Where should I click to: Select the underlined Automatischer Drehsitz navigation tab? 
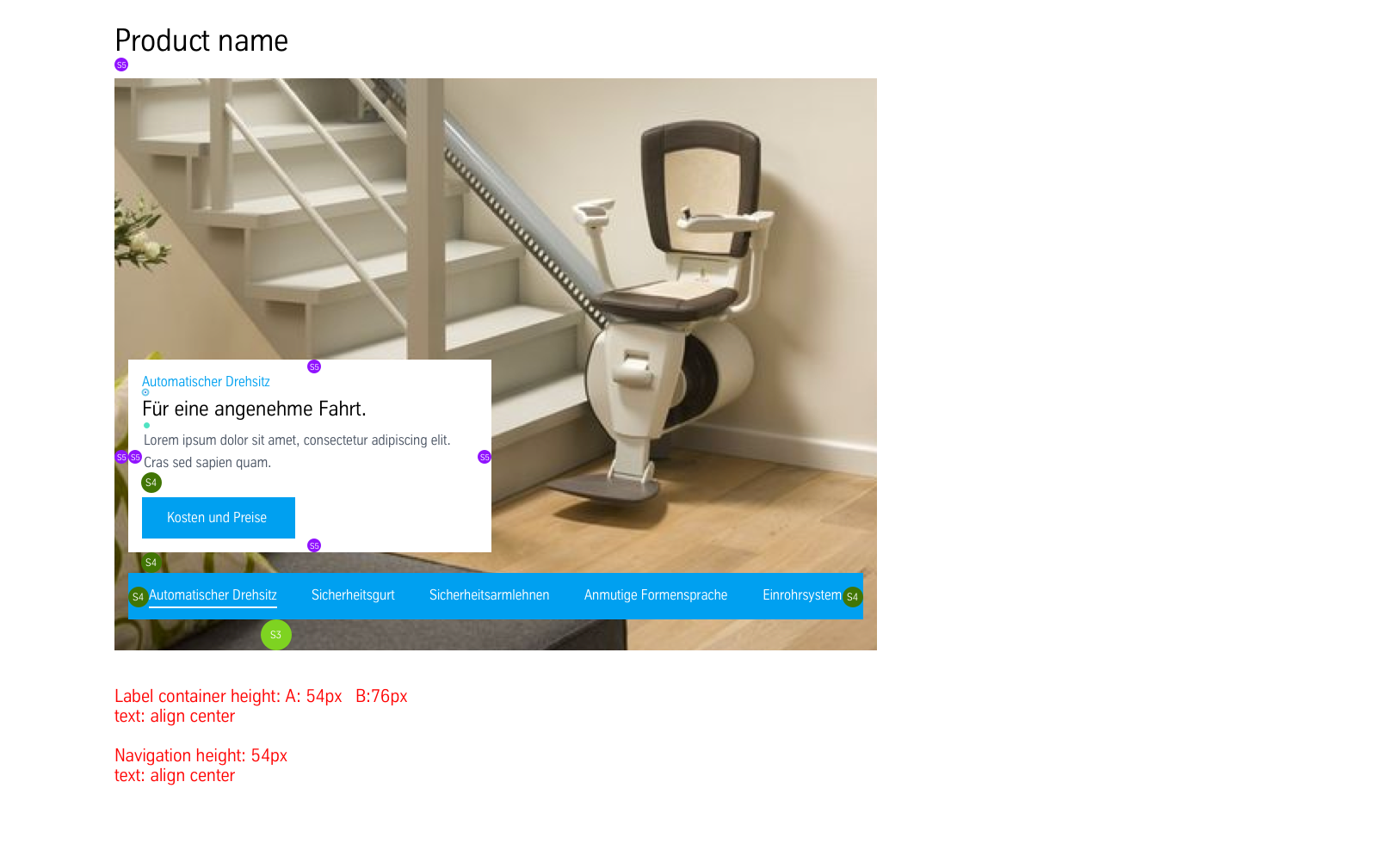coord(213,595)
